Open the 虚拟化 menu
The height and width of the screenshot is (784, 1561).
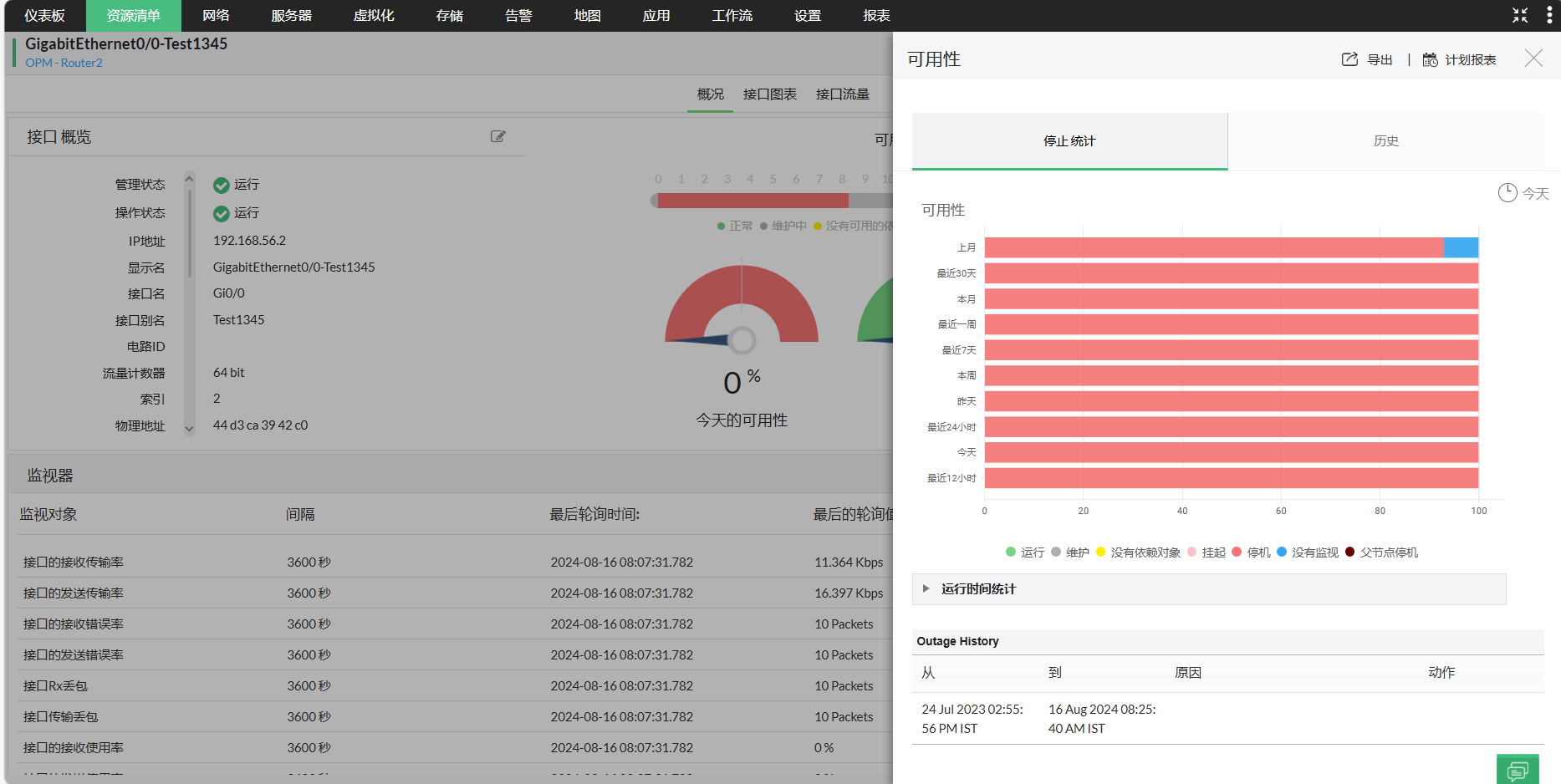(x=374, y=16)
